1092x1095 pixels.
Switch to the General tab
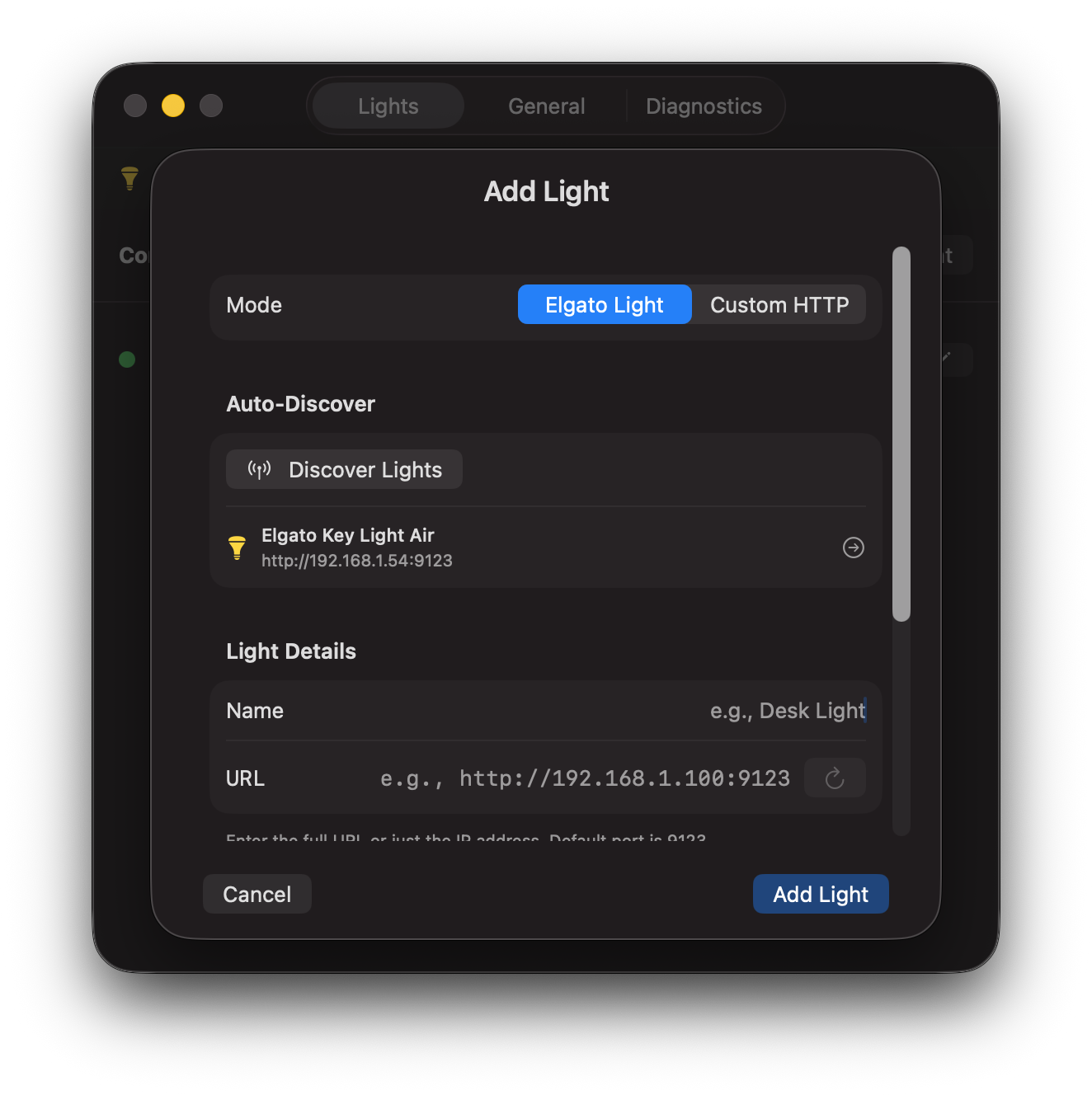click(546, 106)
